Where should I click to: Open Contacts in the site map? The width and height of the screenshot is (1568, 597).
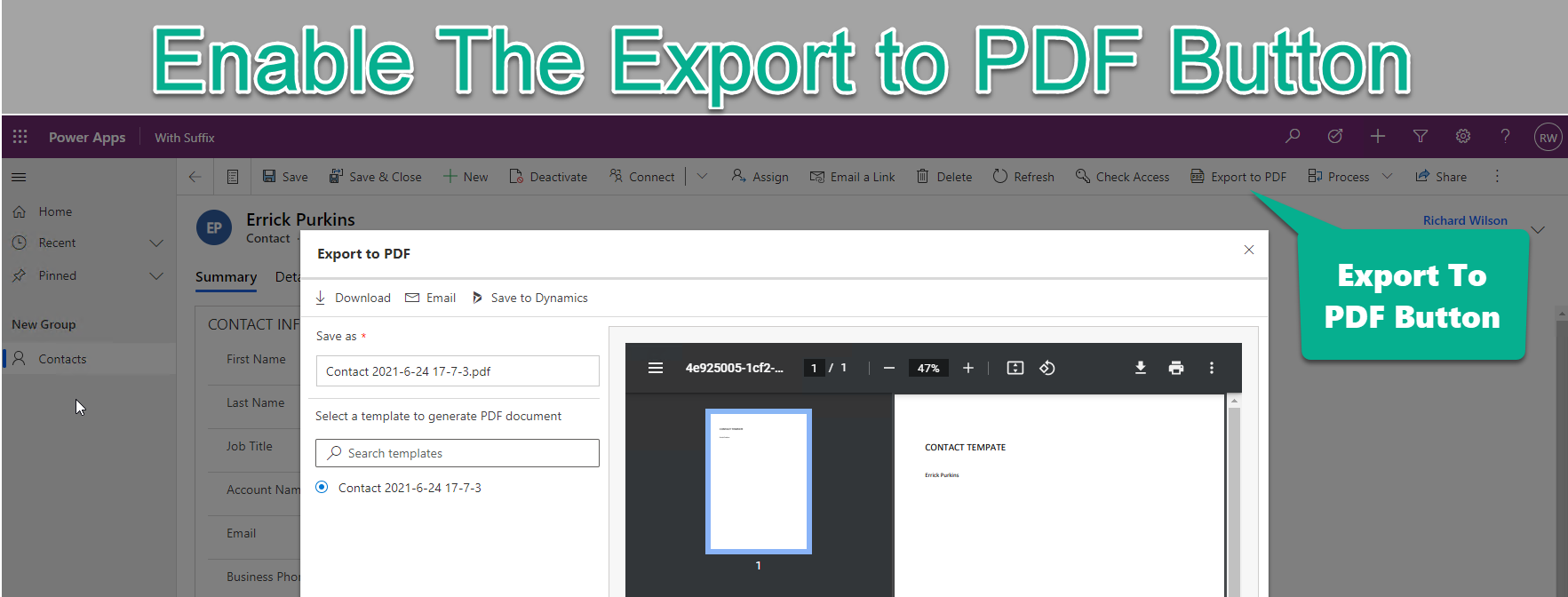pos(88,359)
